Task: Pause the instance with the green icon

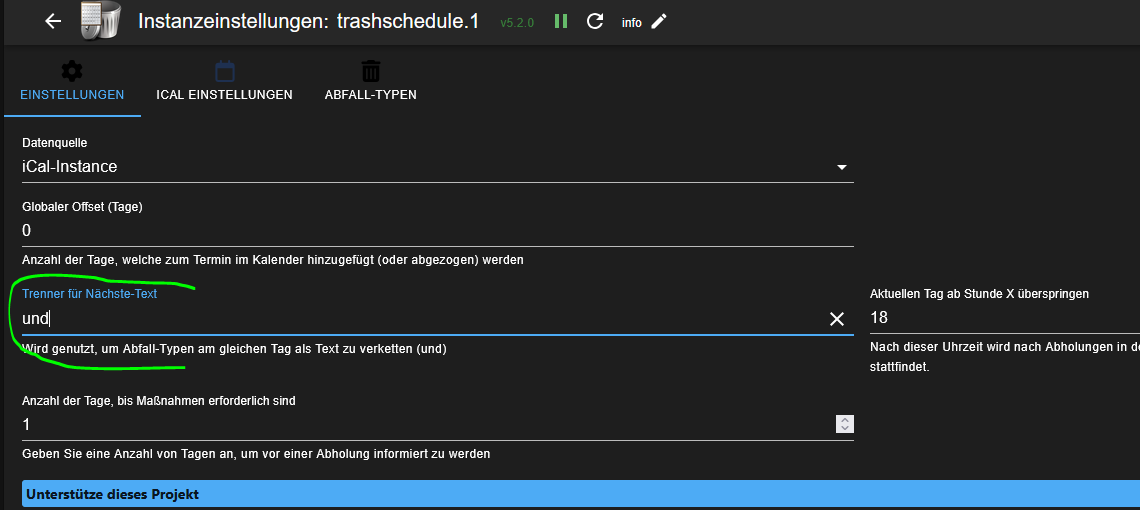Action: [561, 21]
